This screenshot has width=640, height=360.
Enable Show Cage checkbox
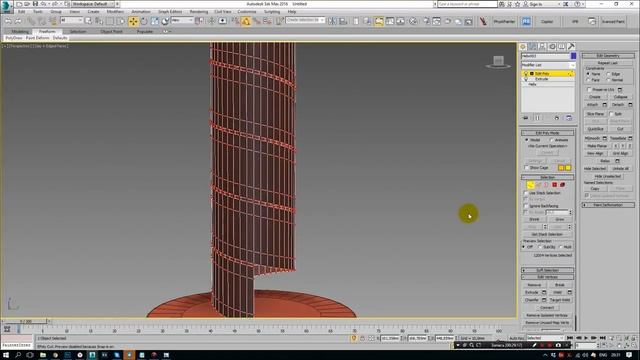coord(527,168)
